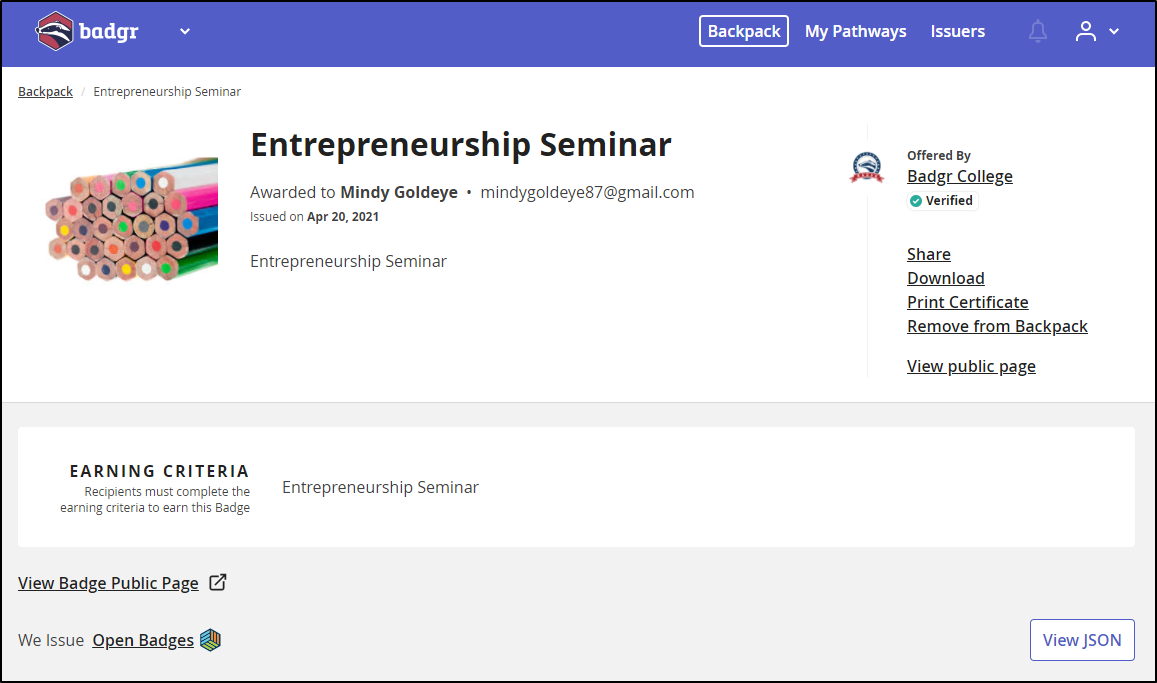Image resolution: width=1157 pixels, height=683 pixels.
Task: Open the Issuers menu item
Action: [957, 31]
